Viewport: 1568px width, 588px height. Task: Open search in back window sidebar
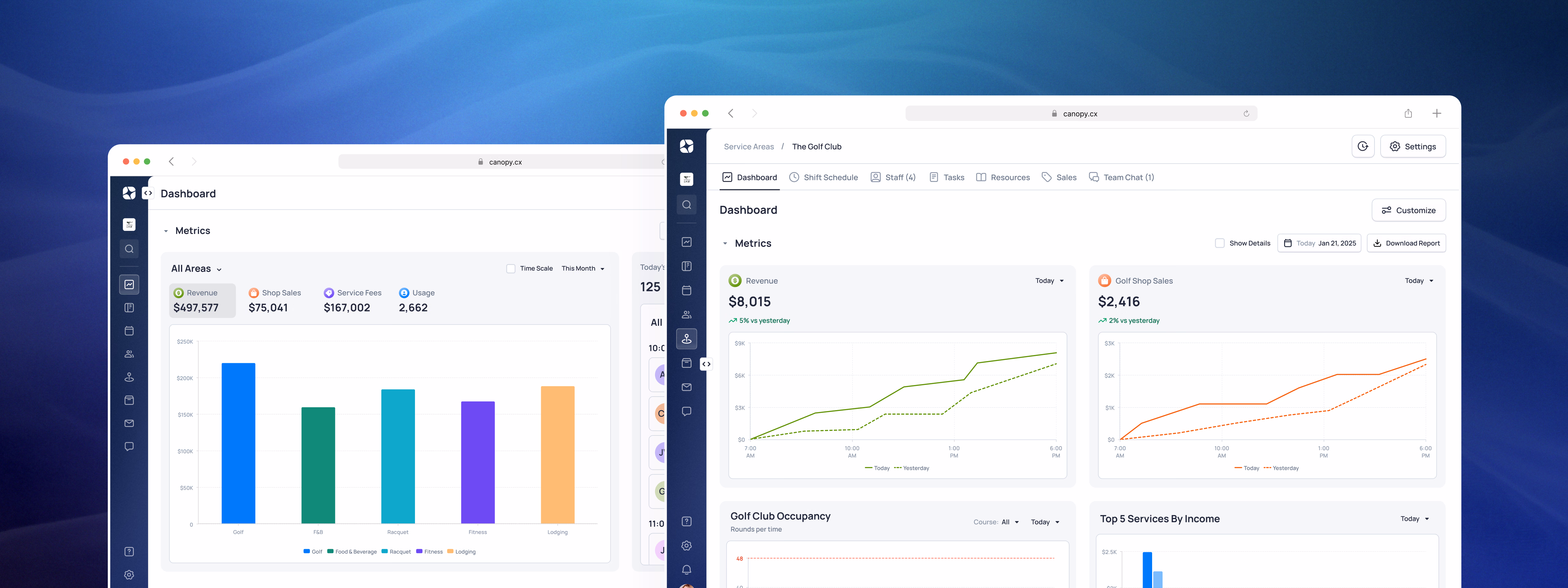(x=129, y=249)
